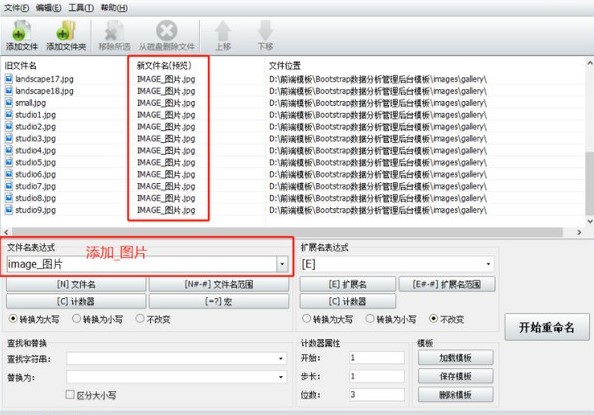Click the 移除所选 remove selected icon

tap(114, 31)
